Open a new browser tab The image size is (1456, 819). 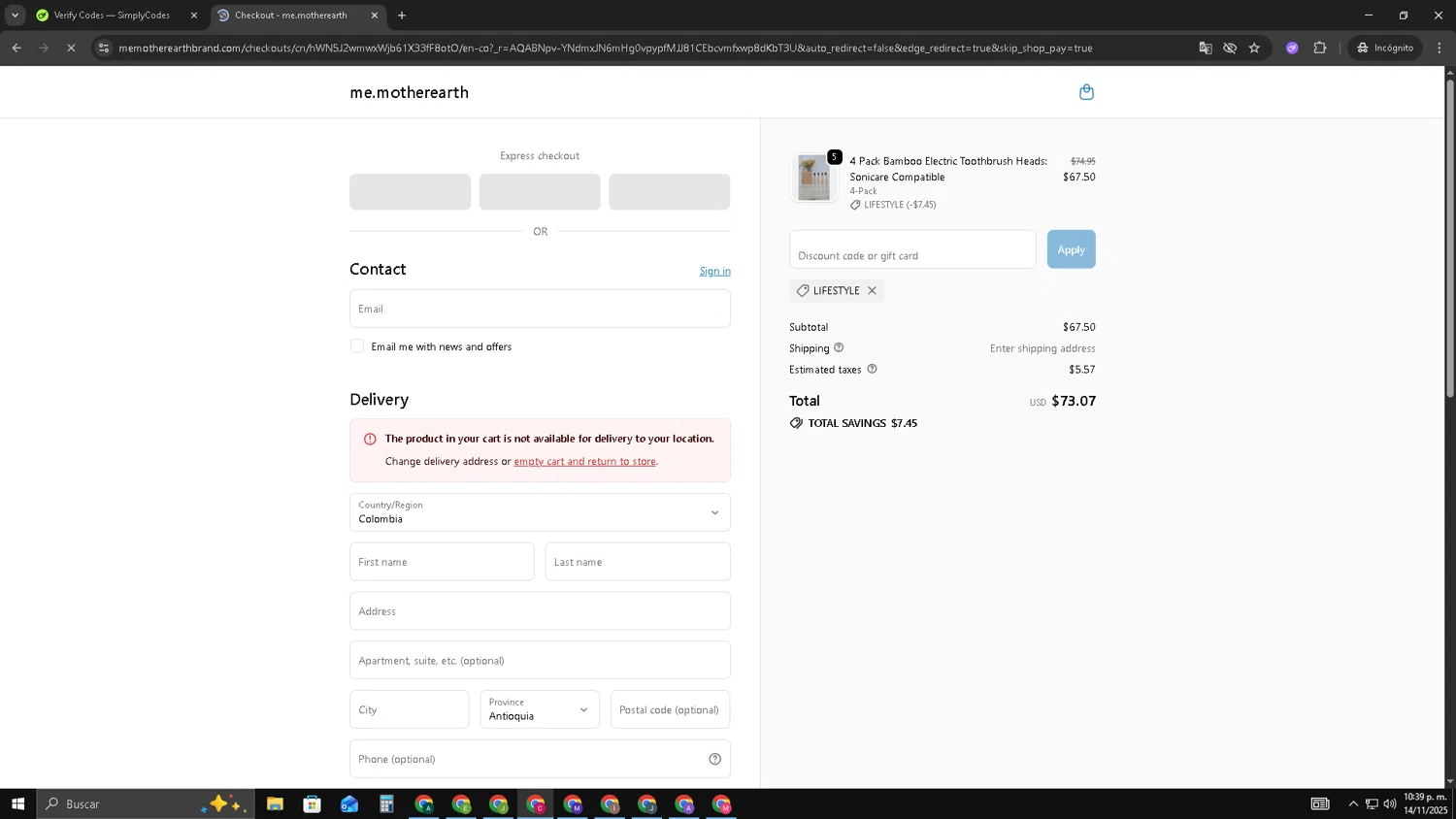[x=402, y=16]
